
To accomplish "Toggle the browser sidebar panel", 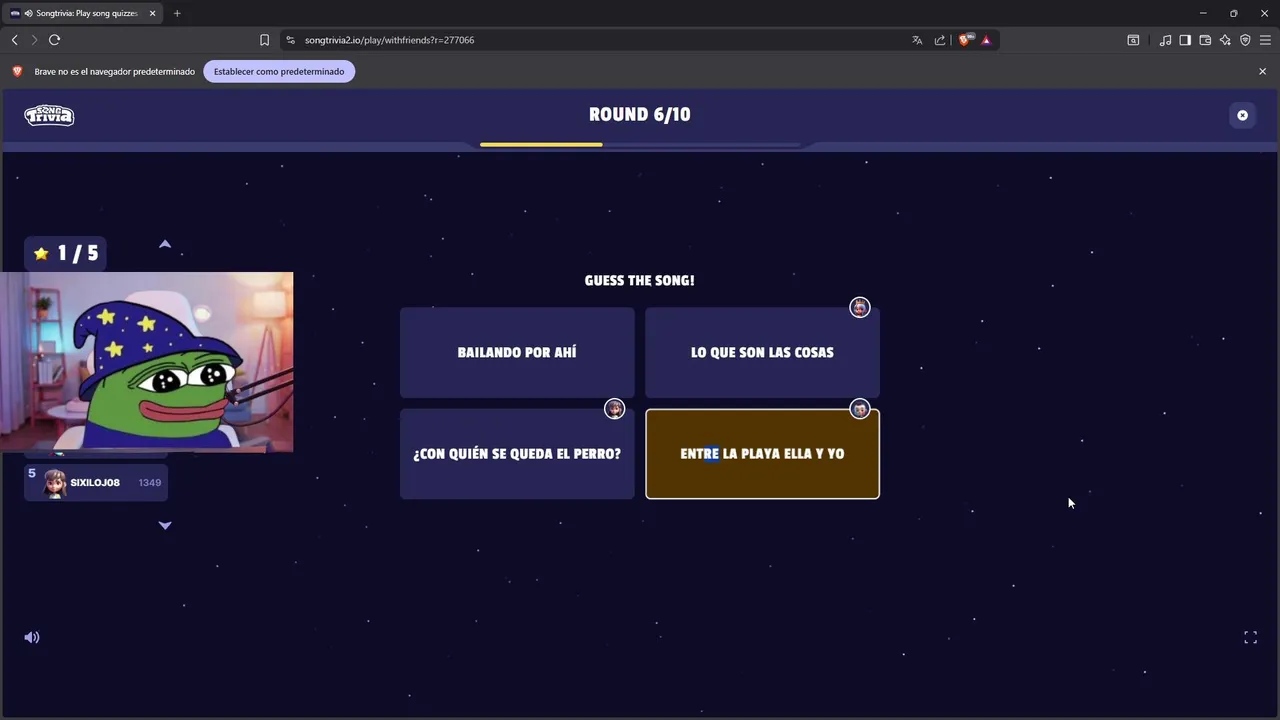I will (1185, 40).
